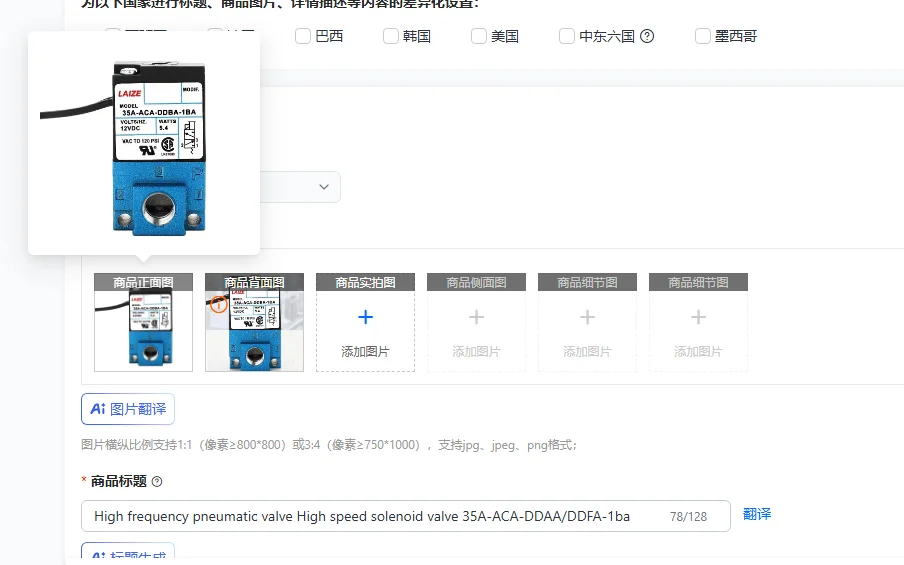The image size is (904, 565).
Task: Click orange warning icon on 商品背面图
Action: pyautogui.click(x=219, y=304)
